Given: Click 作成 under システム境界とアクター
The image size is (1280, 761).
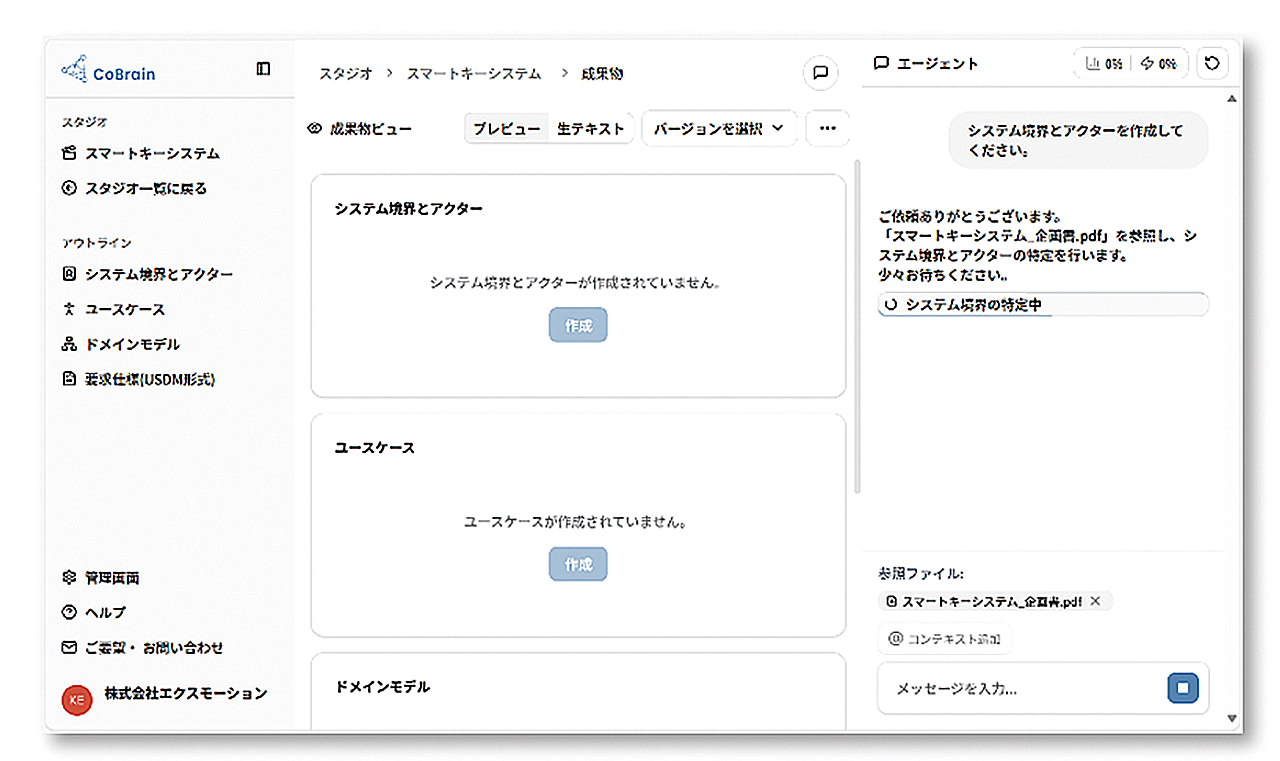Looking at the screenshot, I should click(577, 324).
